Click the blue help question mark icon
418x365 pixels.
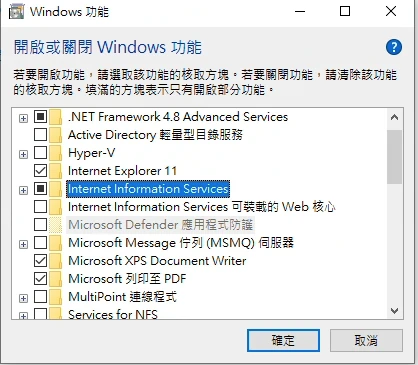[x=394, y=47]
